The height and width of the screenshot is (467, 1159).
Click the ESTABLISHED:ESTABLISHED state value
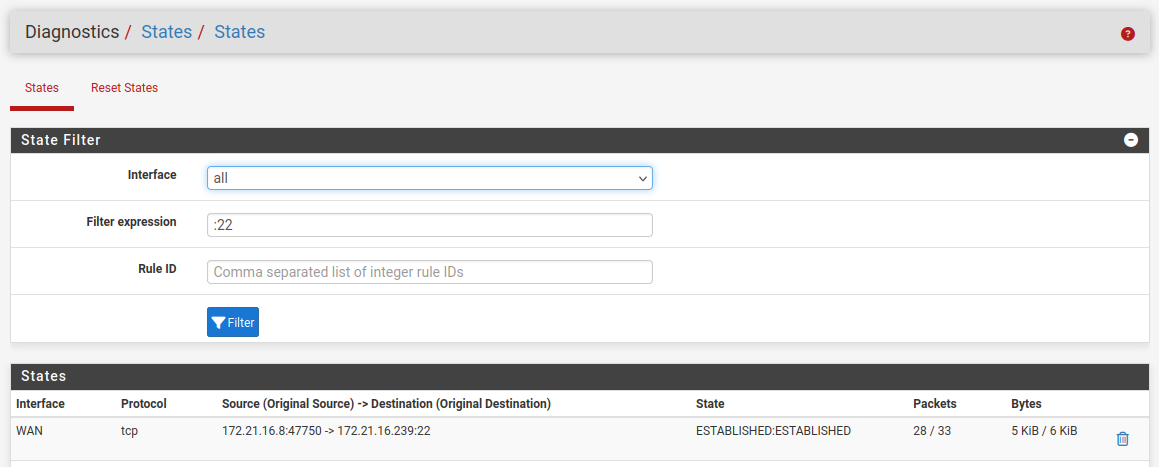pos(773,430)
